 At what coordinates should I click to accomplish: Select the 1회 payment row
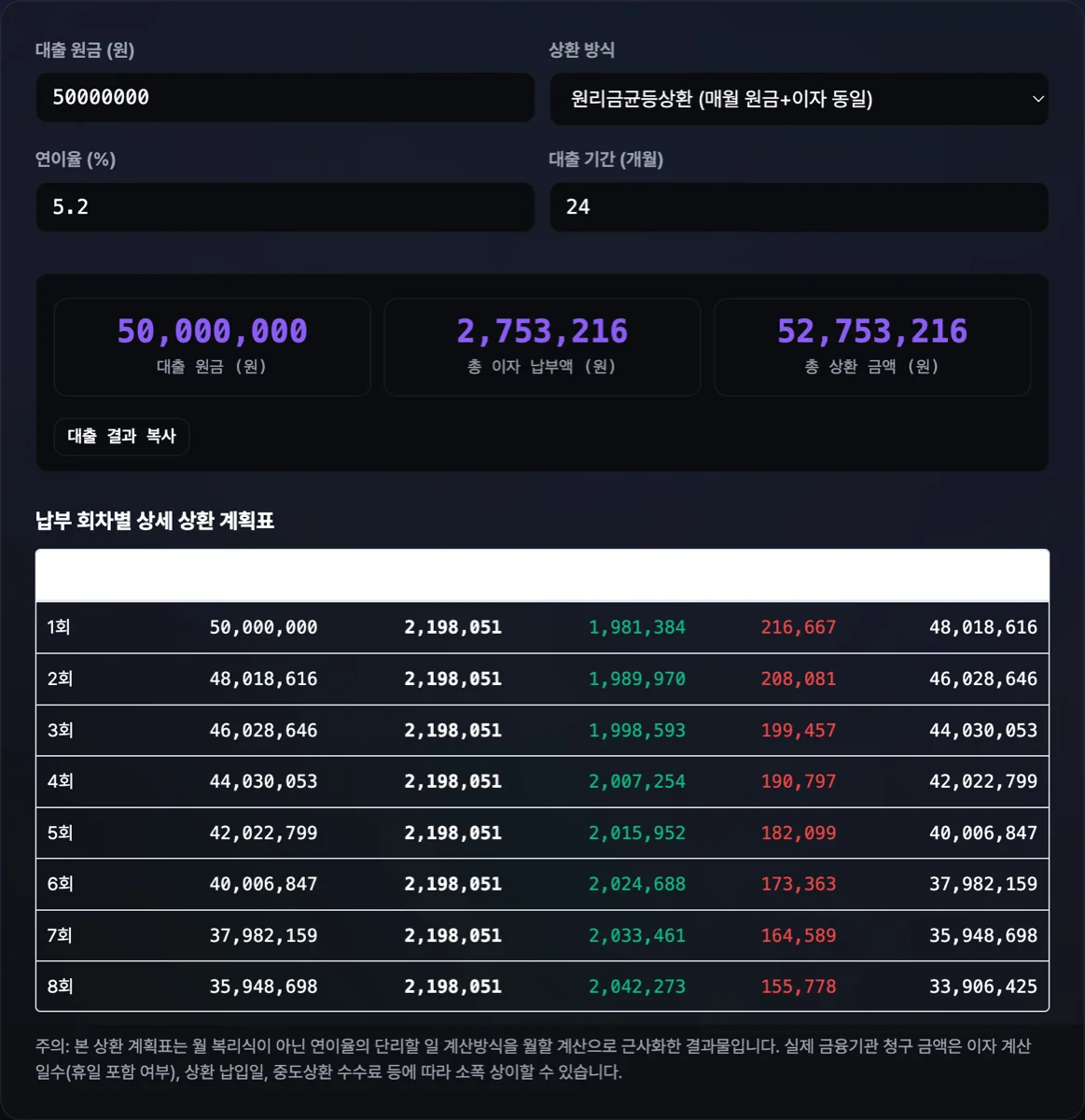coord(542,627)
